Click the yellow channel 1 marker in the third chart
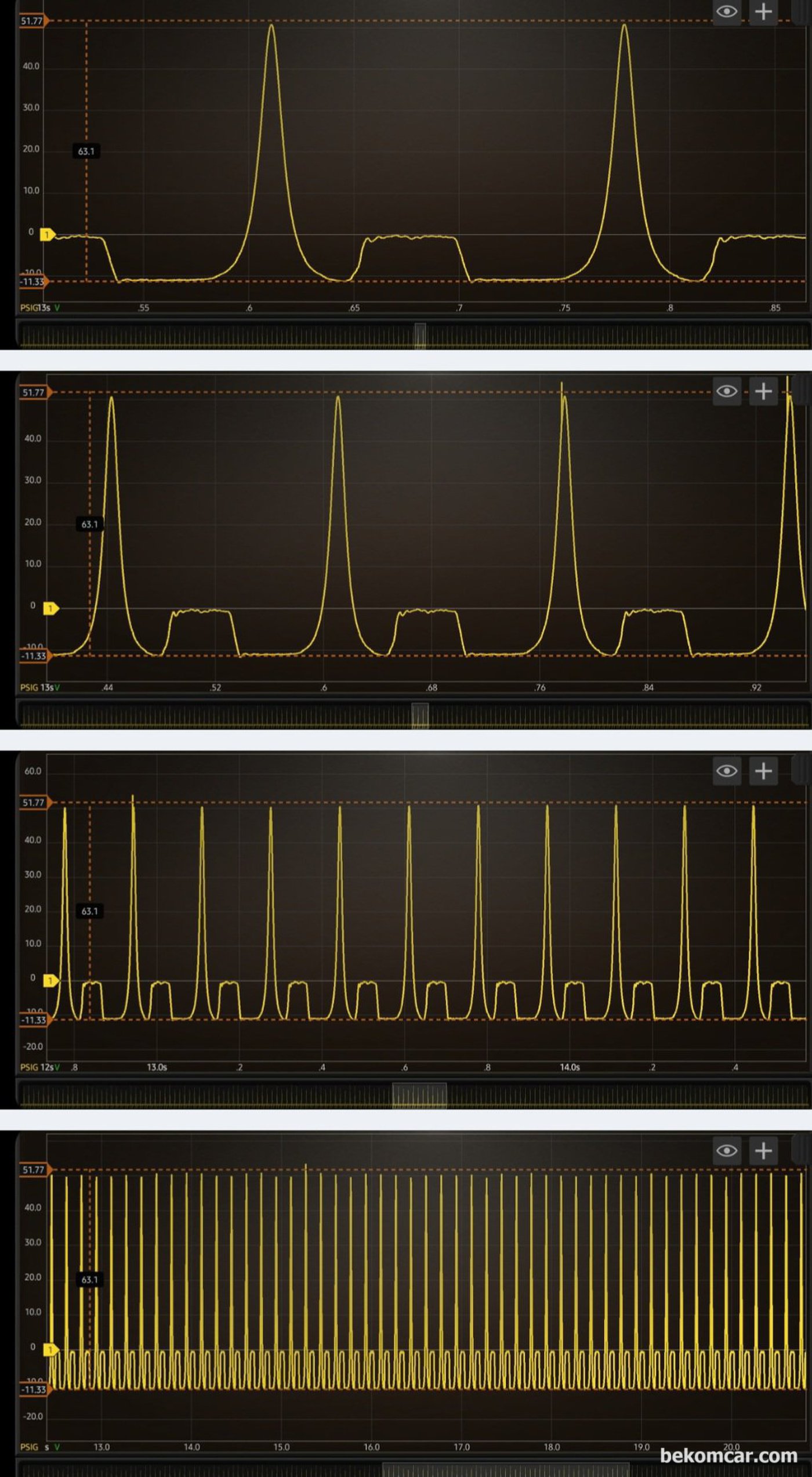Image resolution: width=812 pixels, height=1477 pixels. (x=51, y=980)
